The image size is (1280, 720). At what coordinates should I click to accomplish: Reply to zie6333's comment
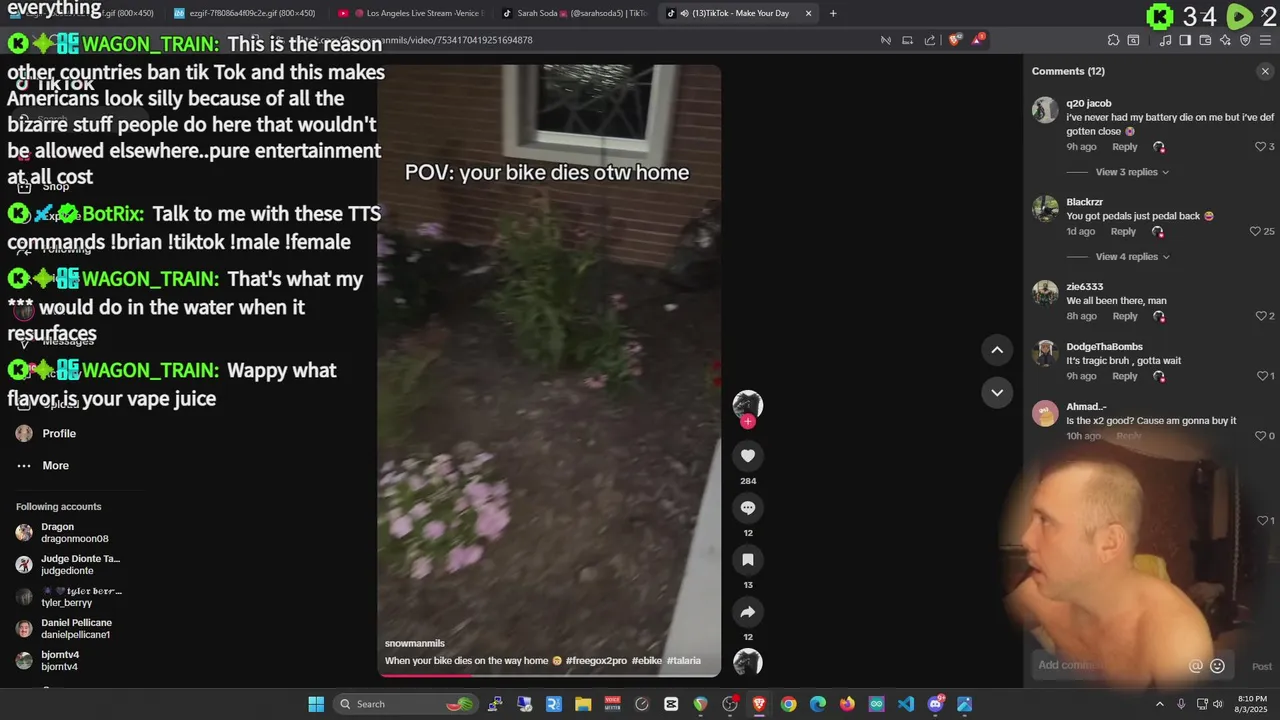click(1125, 316)
